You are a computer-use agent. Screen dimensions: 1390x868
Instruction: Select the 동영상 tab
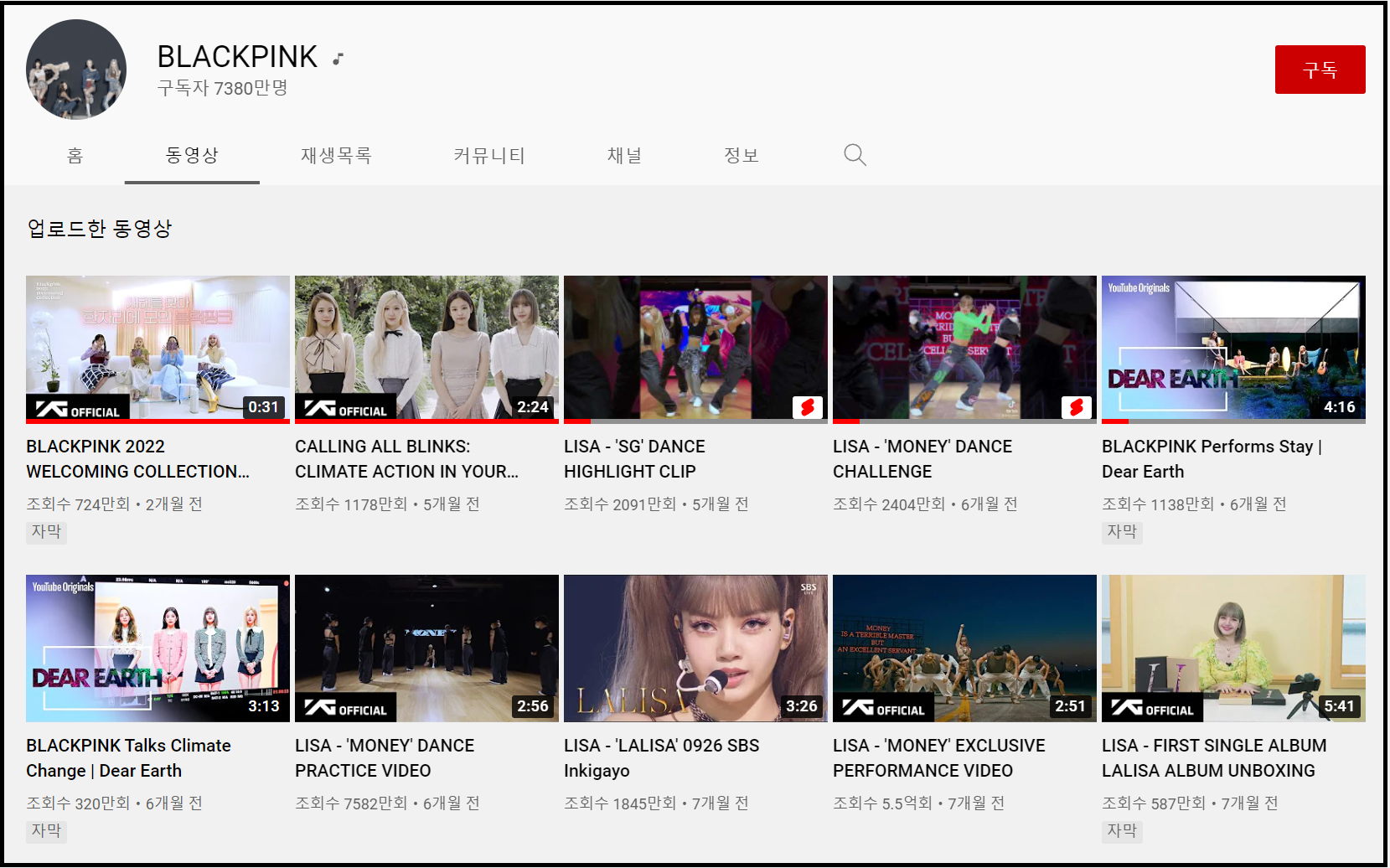pos(192,155)
